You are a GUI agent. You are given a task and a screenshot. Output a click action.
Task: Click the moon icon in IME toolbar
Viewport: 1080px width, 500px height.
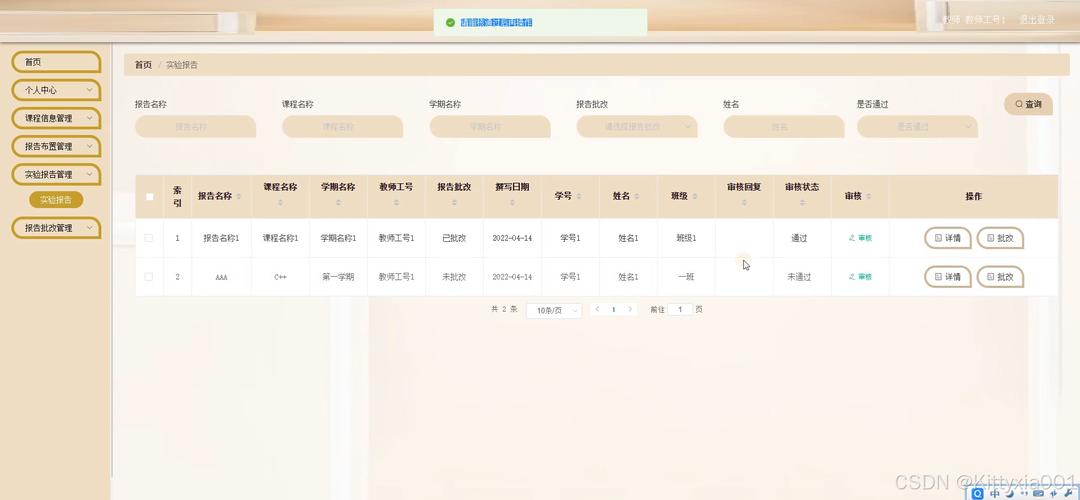point(1008,493)
